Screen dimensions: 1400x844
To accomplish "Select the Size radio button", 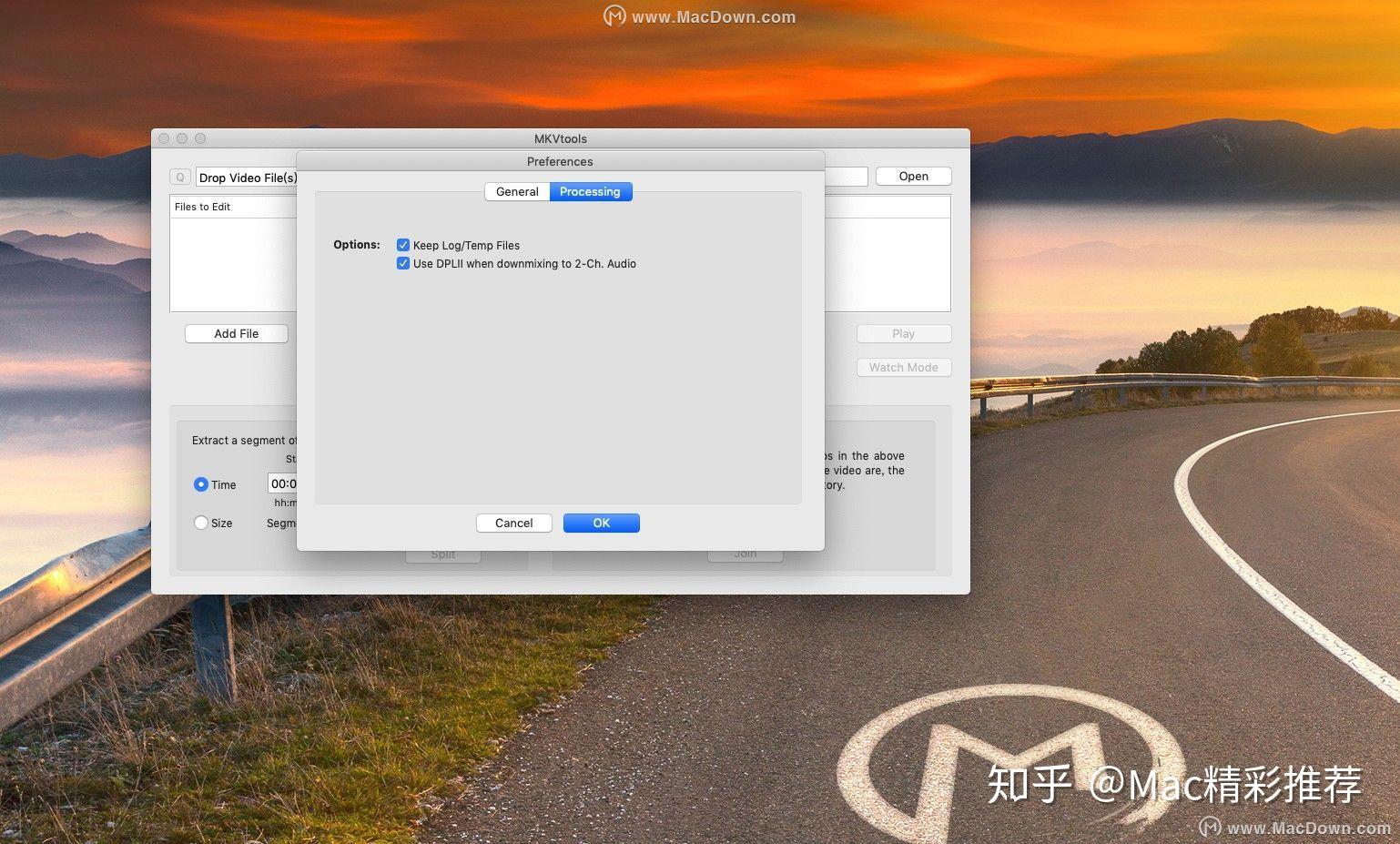I will click(201, 523).
